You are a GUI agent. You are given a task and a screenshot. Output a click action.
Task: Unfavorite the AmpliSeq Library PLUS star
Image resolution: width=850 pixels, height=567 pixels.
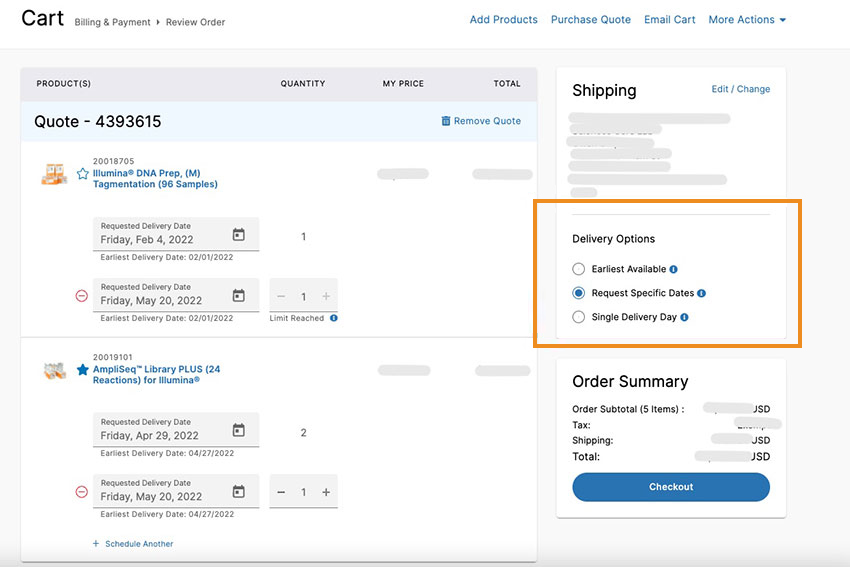click(83, 369)
